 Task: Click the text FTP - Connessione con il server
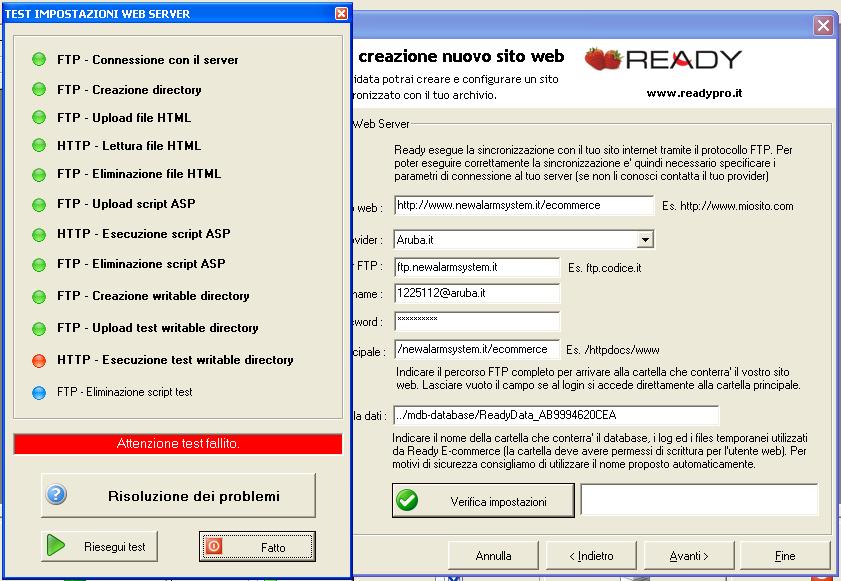click(x=147, y=60)
